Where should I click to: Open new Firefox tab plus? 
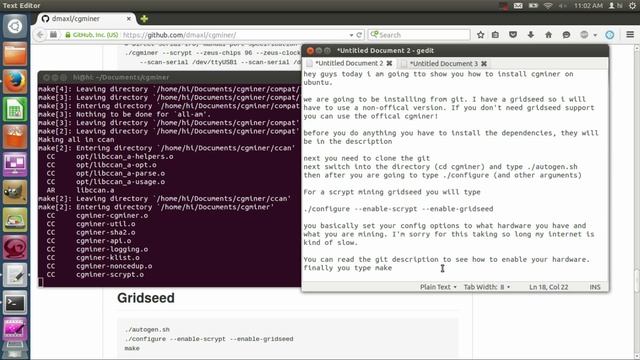(x=144, y=19)
